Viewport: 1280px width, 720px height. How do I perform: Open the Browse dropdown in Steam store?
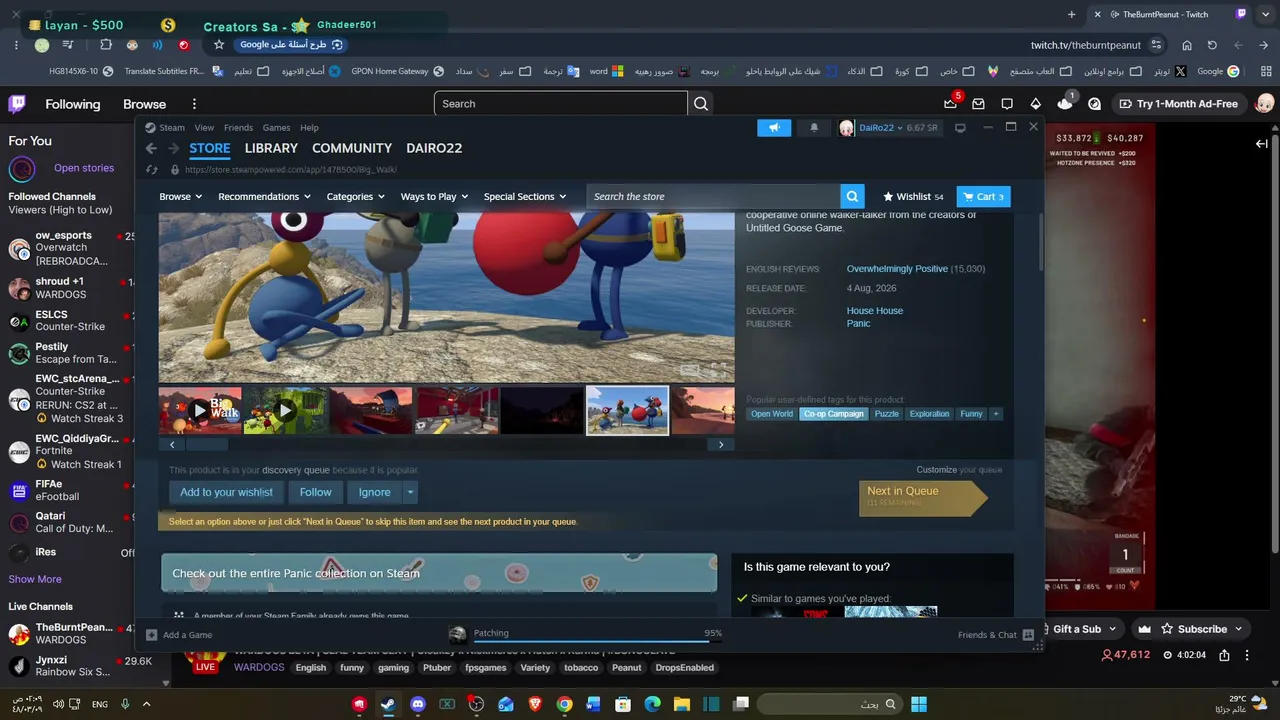[x=181, y=197]
